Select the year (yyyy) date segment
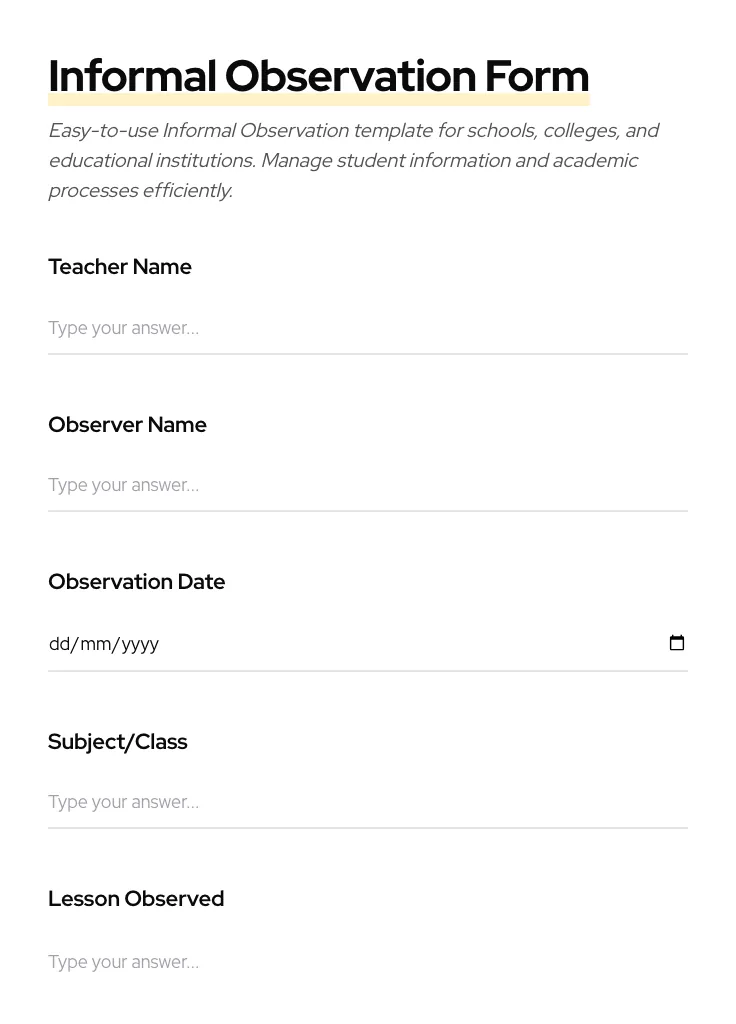 coord(140,644)
